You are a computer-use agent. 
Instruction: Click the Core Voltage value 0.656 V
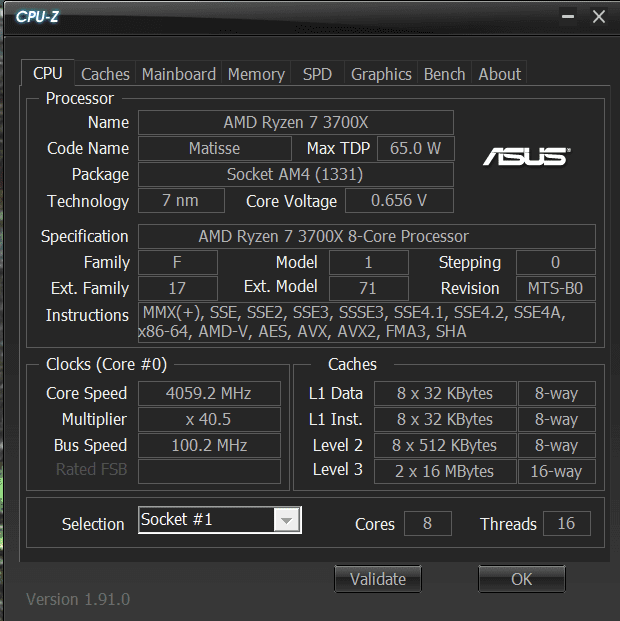399,200
